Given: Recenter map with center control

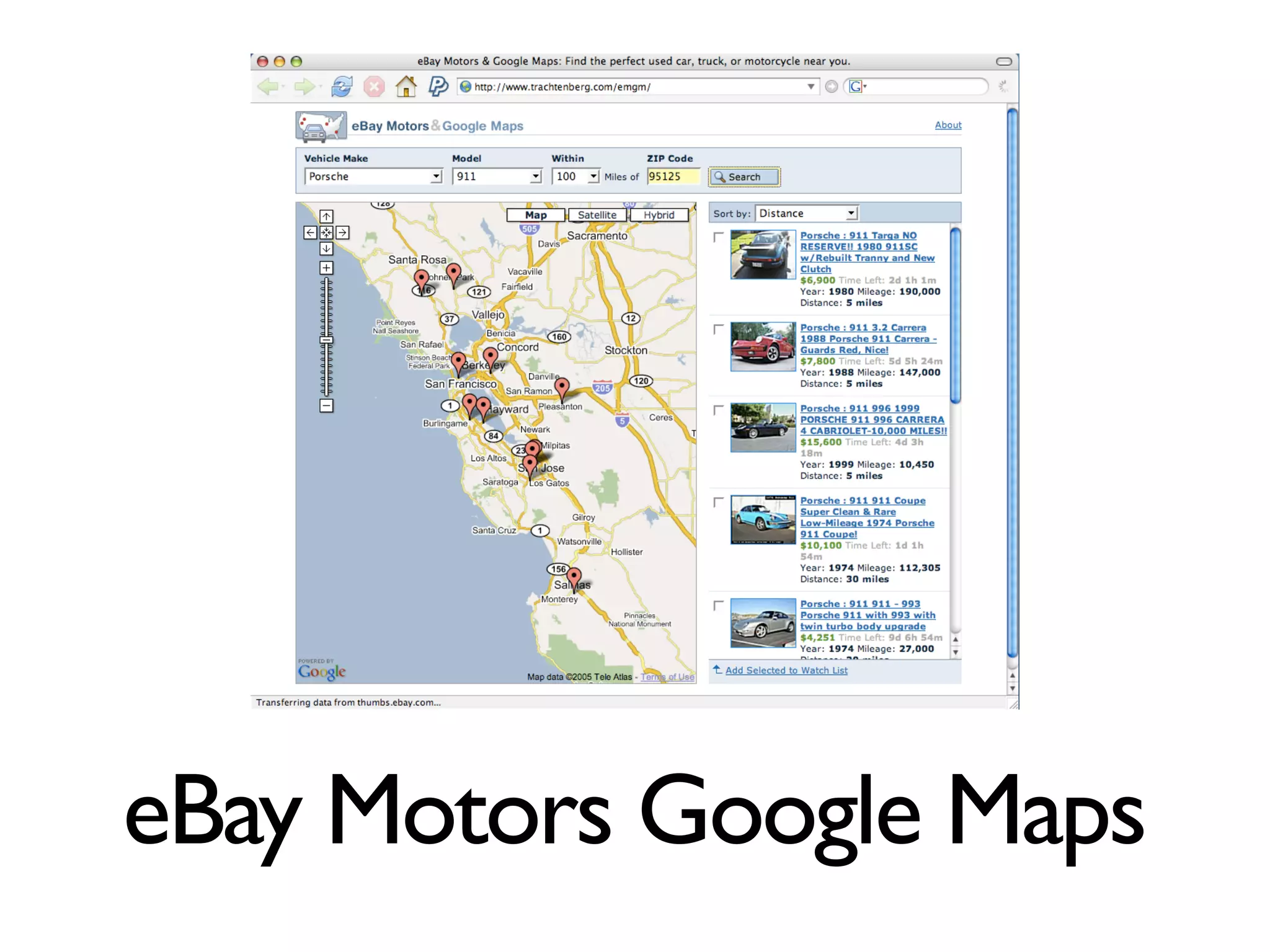Looking at the screenshot, I should click(x=326, y=232).
